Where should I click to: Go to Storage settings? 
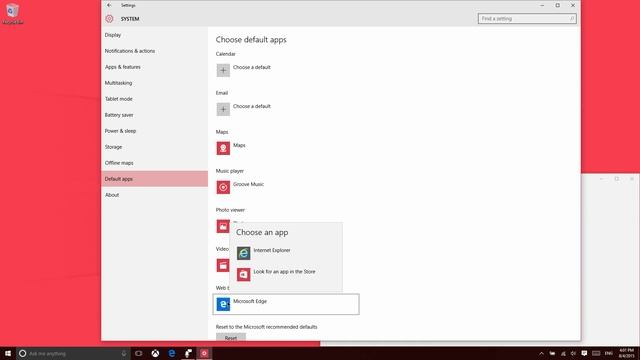coord(154,147)
